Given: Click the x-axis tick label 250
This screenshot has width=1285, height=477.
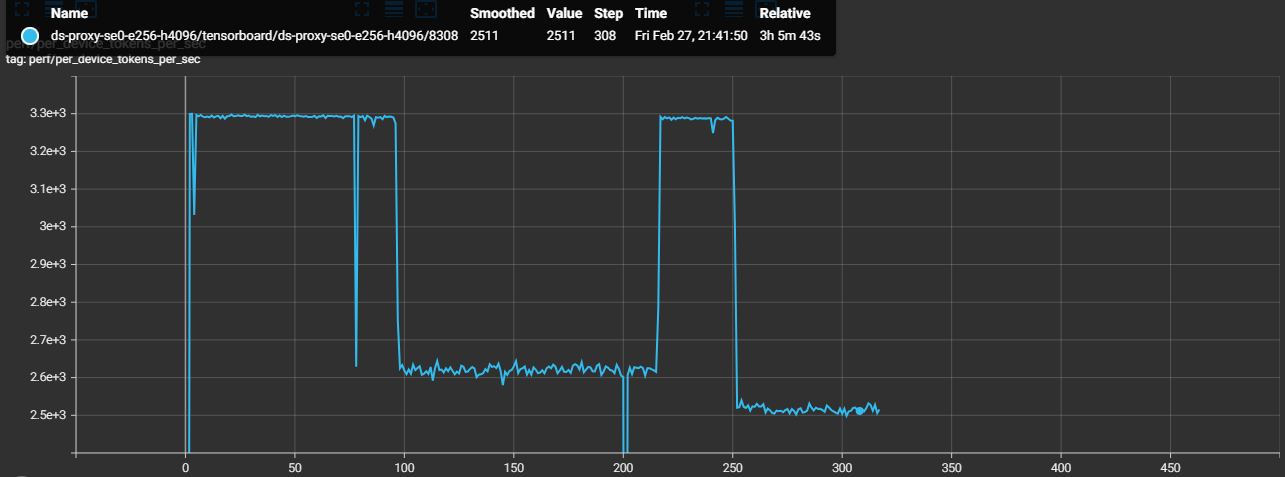Looking at the screenshot, I should coord(733,467).
